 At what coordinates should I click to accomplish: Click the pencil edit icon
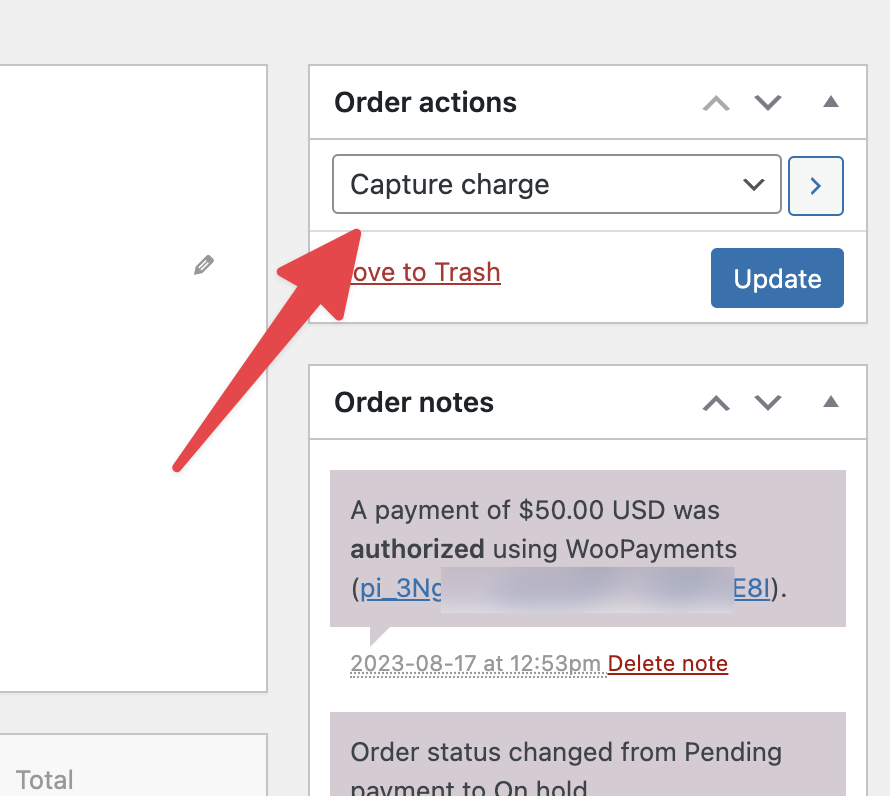click(204, 265)
